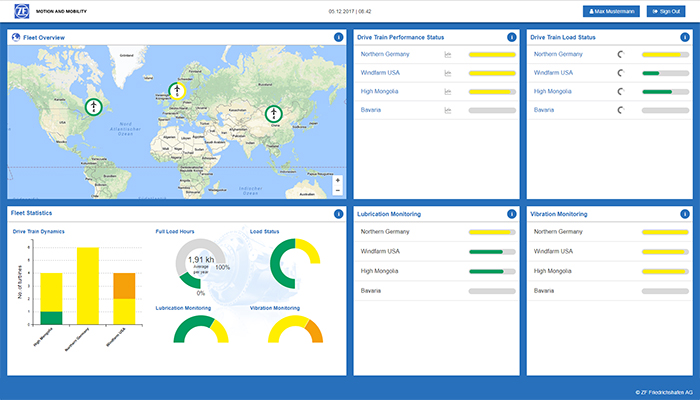Click Northern Germany performance status bar
The height and width of the screenshot is (400, 700).
pos(492,55)
